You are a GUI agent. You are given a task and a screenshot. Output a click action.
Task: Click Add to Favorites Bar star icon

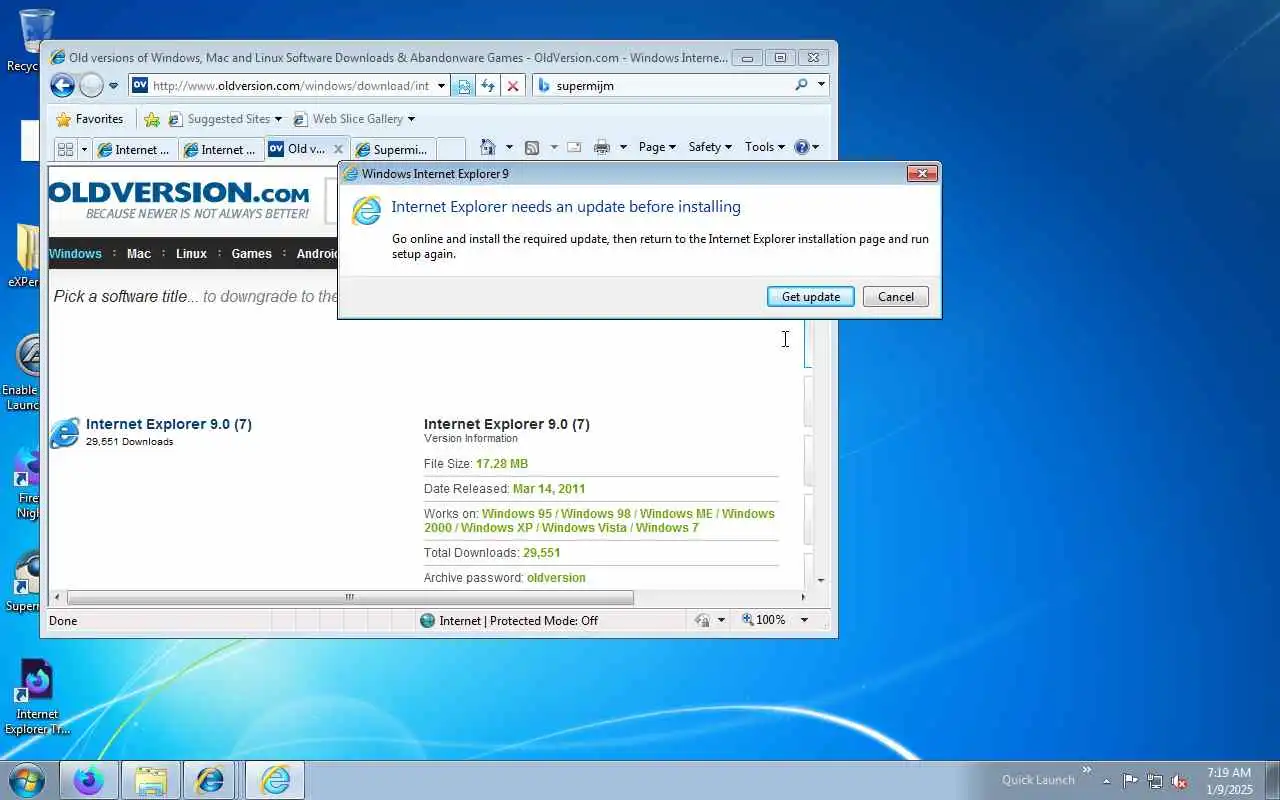coord(152,119)
